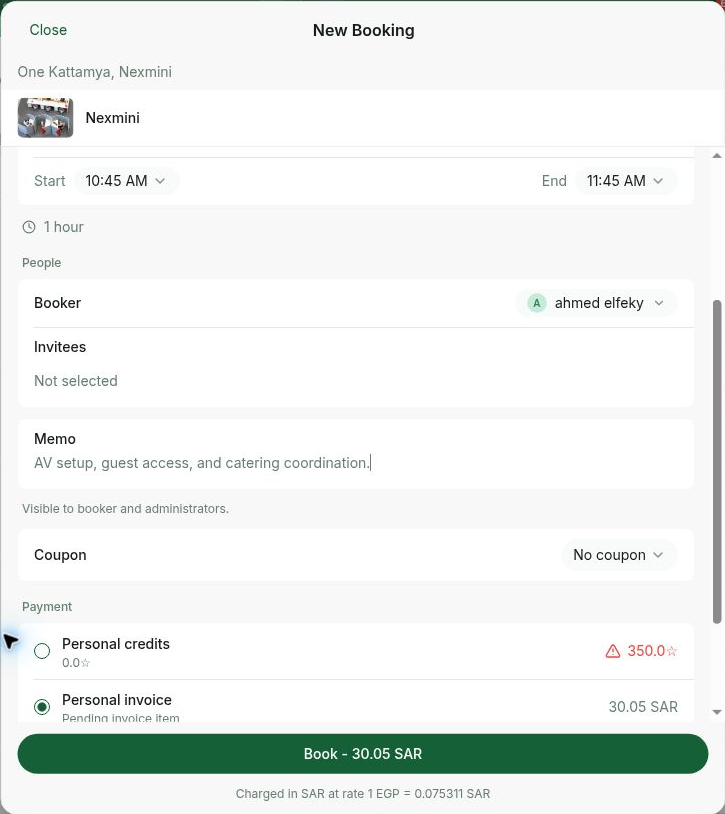Image resolution: width=725 pixels, height=814 pixels.
Task: Close the New Booking dialog
Action: pyautogui.click(x=48, y=30)
